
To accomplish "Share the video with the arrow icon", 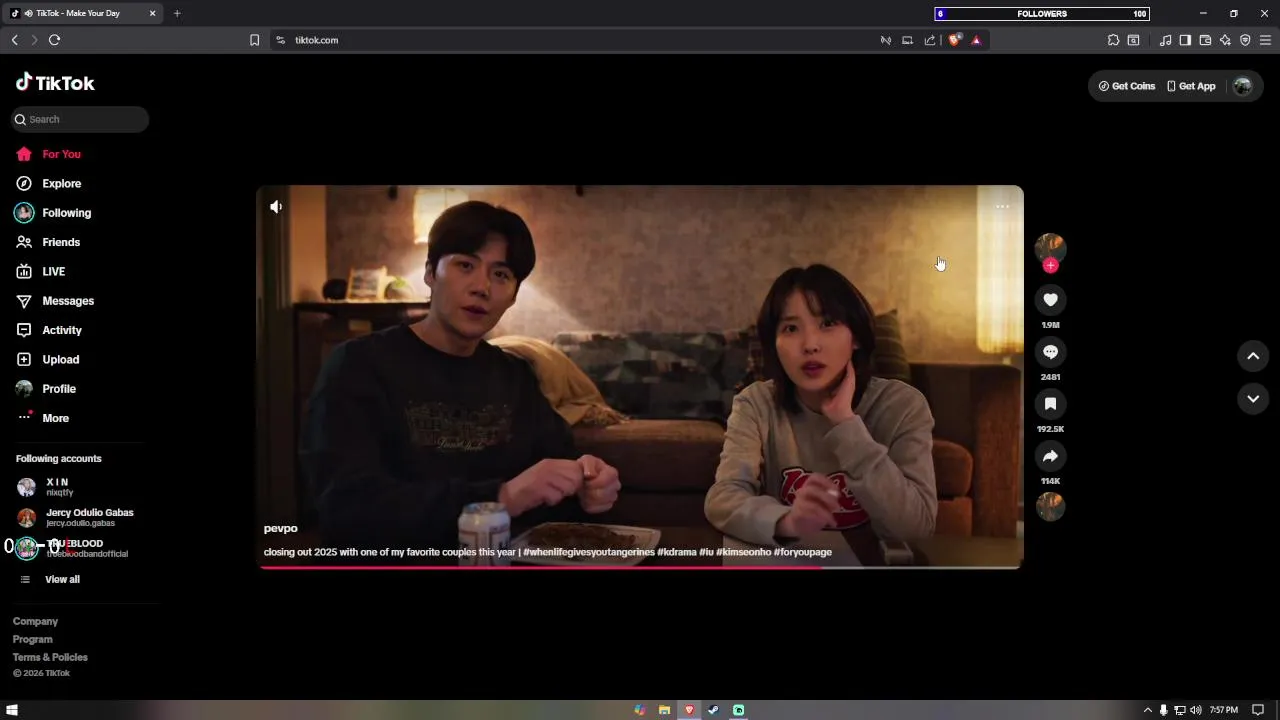I will point(1050,456).
